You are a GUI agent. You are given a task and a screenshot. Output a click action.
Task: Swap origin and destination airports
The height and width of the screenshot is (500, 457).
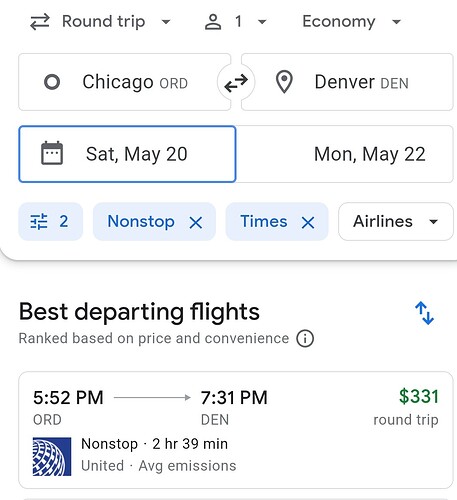pyautogui.click(x=236, y=82)
